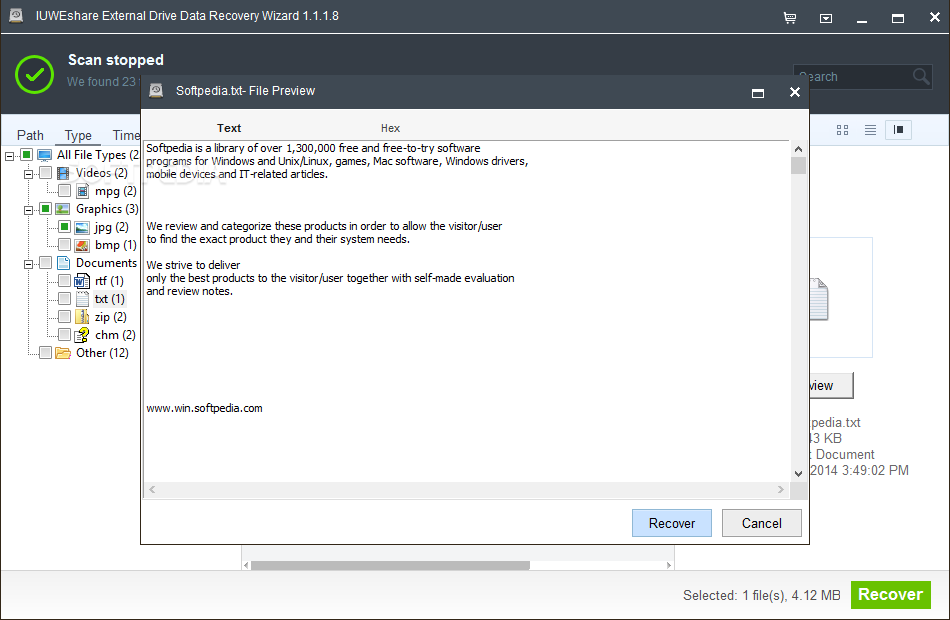Click the preview horizontal scroll left arrow
950x620 pixels.
[152, 489]
